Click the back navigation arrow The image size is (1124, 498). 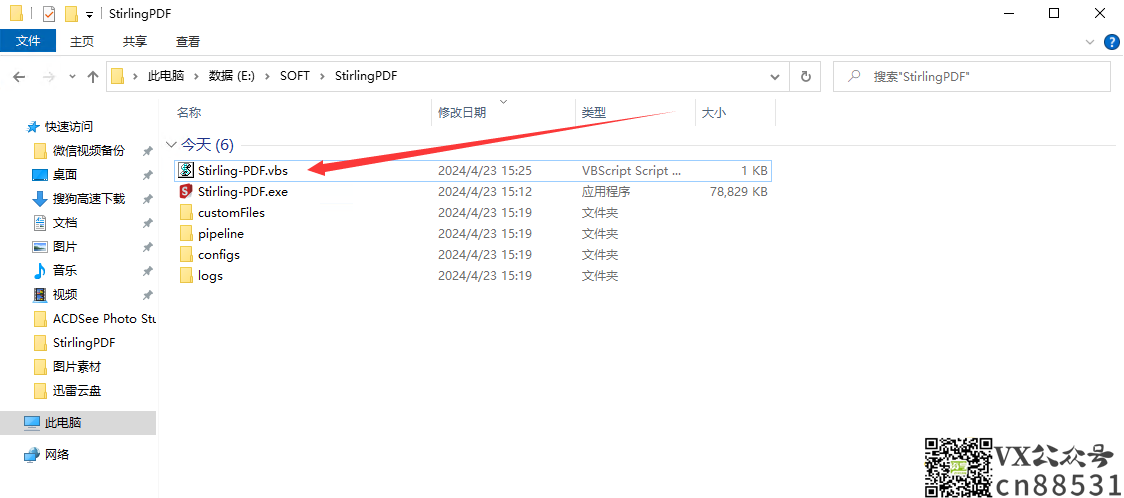[19, 77]
